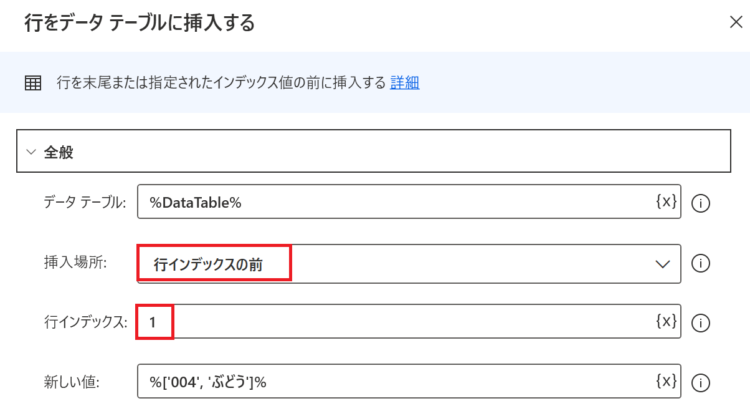Click info icon next to 新しい値 field

pyautogui.click(x=700, y=383)
